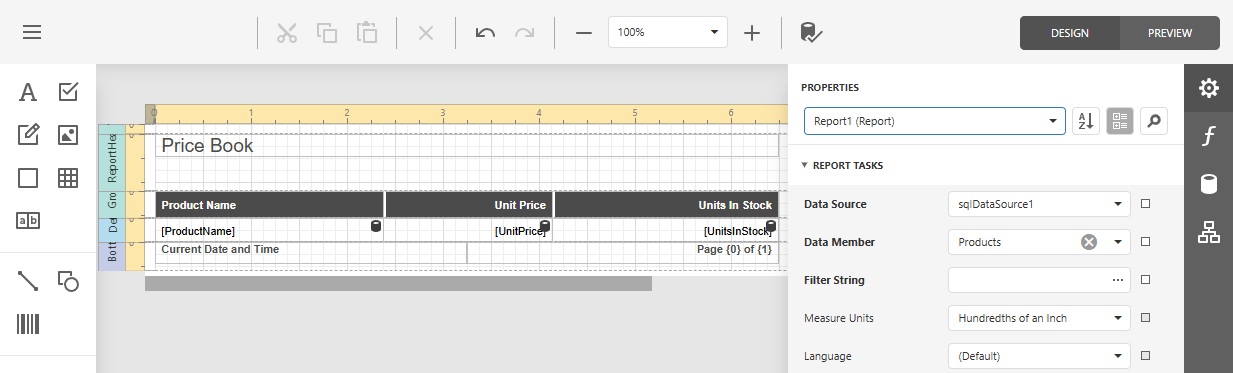Select the Rich Text control tool
1233x373 pixels.
28,134
